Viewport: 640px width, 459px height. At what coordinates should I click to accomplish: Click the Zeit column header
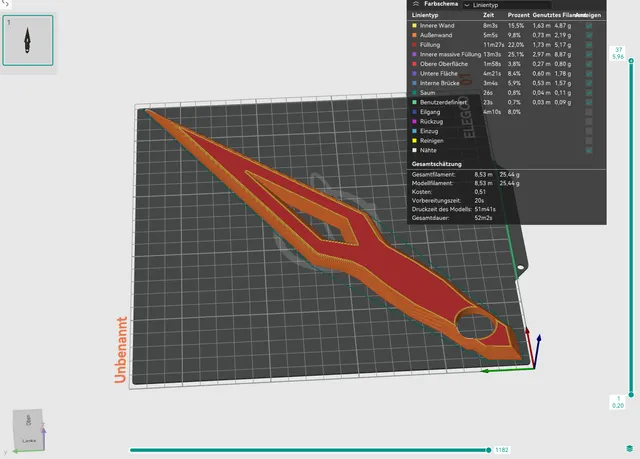488,15
